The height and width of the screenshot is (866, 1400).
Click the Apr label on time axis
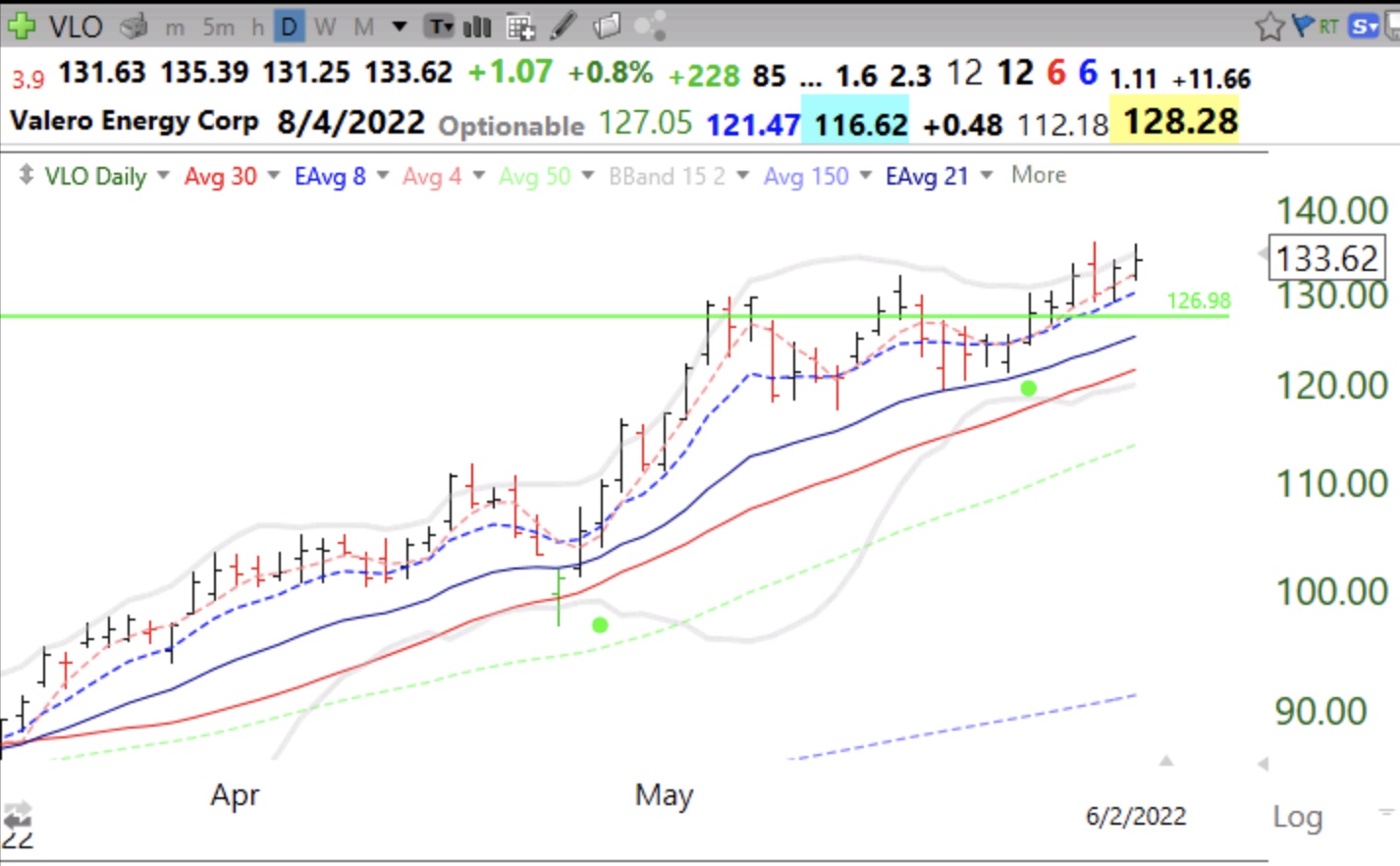(235, 795)
